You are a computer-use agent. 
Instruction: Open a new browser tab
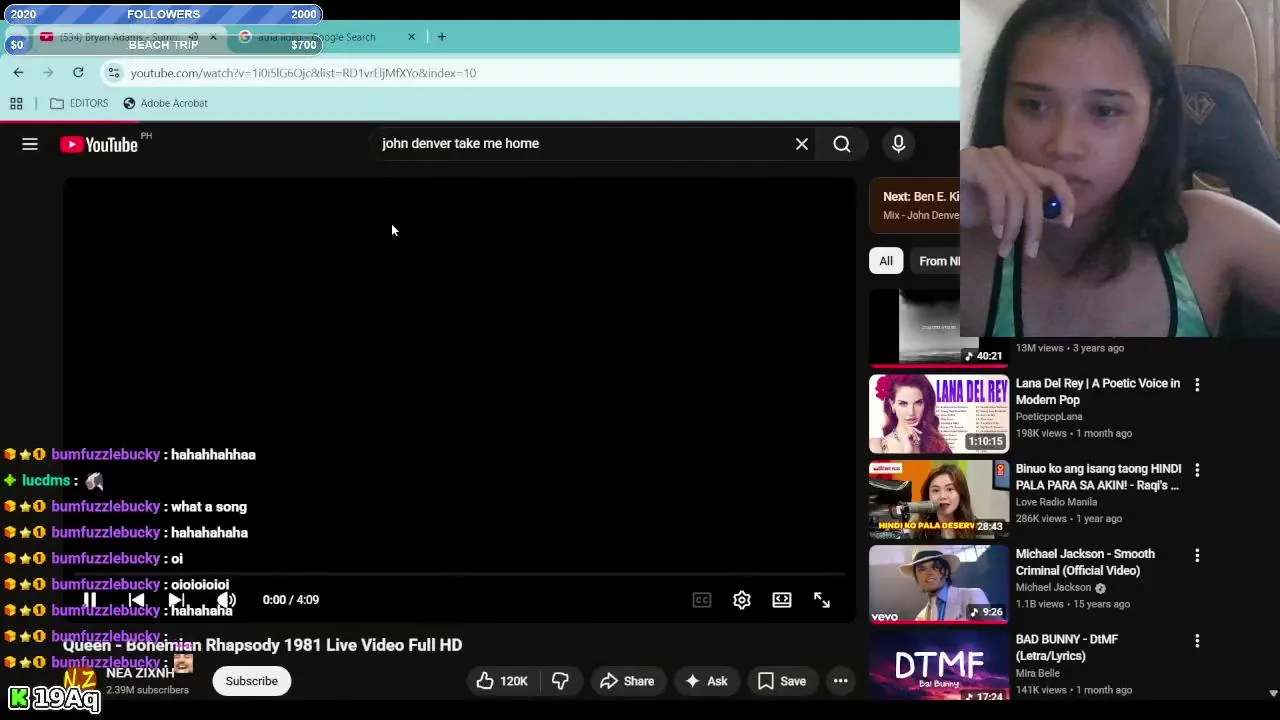point(441,37)
